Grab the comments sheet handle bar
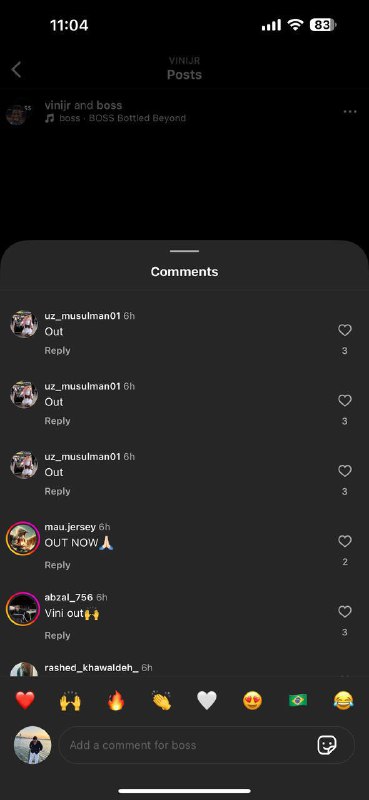The height and width of the screenshot is (800, 369). [x=184, y=251]
